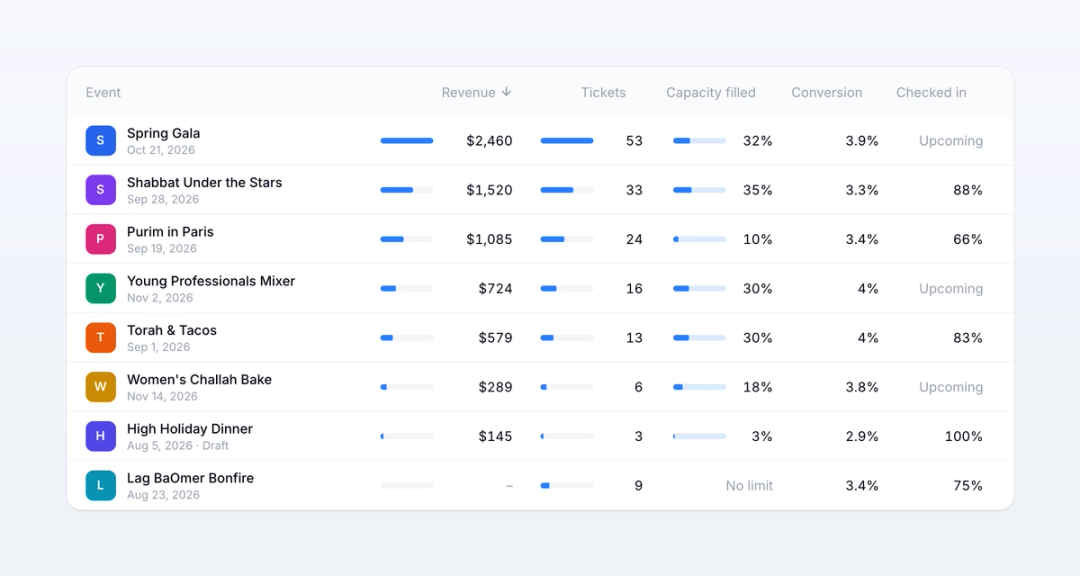The image size is (1080, 576).
Task: Open the Spring Gala event name
Action: coord(163,133)
